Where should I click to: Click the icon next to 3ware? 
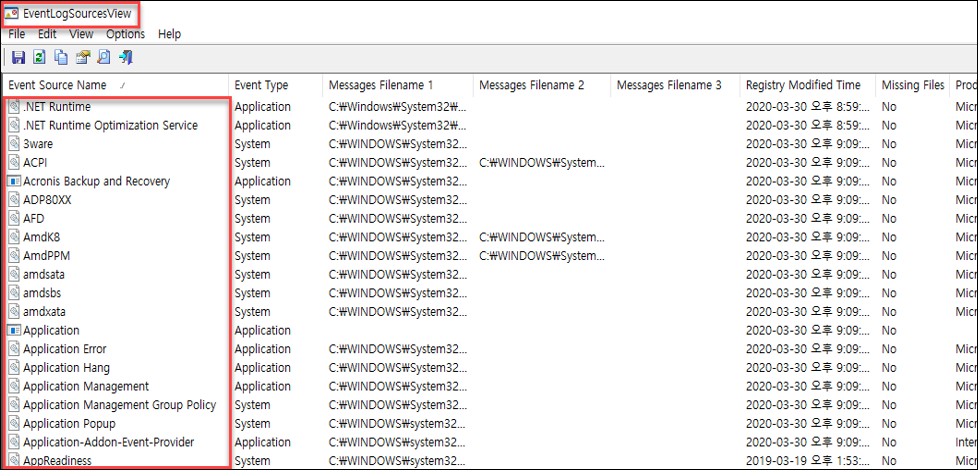[x=14, y=144]
